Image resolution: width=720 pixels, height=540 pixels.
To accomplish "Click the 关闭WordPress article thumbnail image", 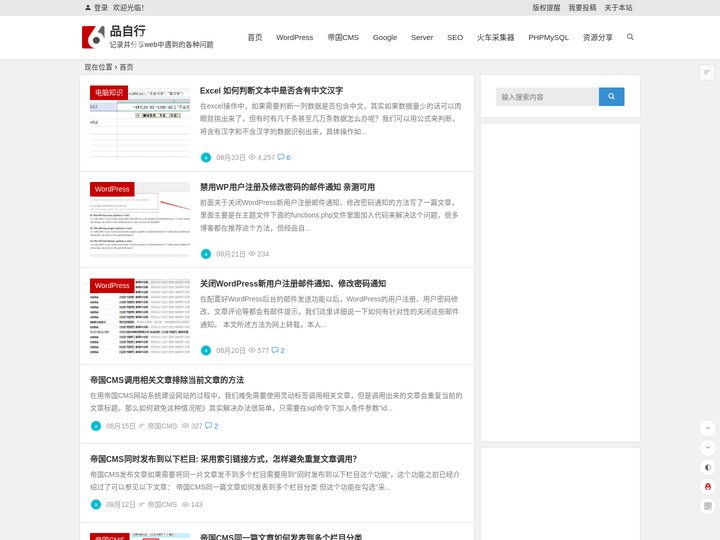I will (x=140, y=315).
